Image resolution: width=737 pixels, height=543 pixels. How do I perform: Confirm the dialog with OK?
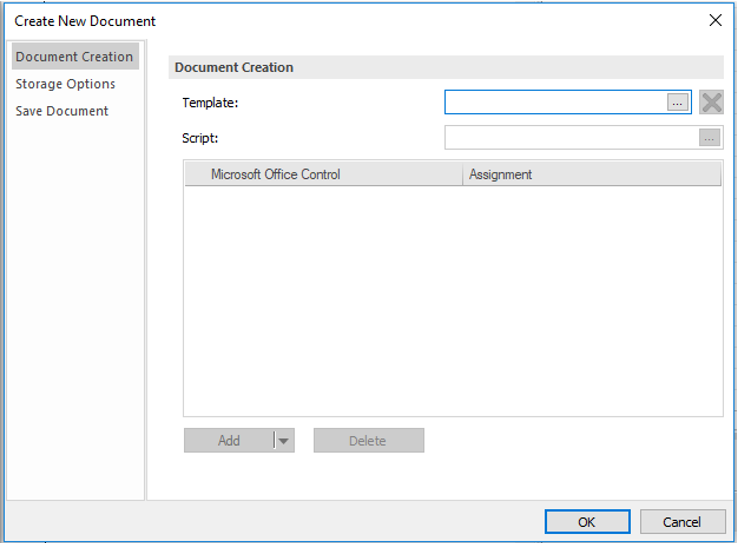click(x=587, y=522)
